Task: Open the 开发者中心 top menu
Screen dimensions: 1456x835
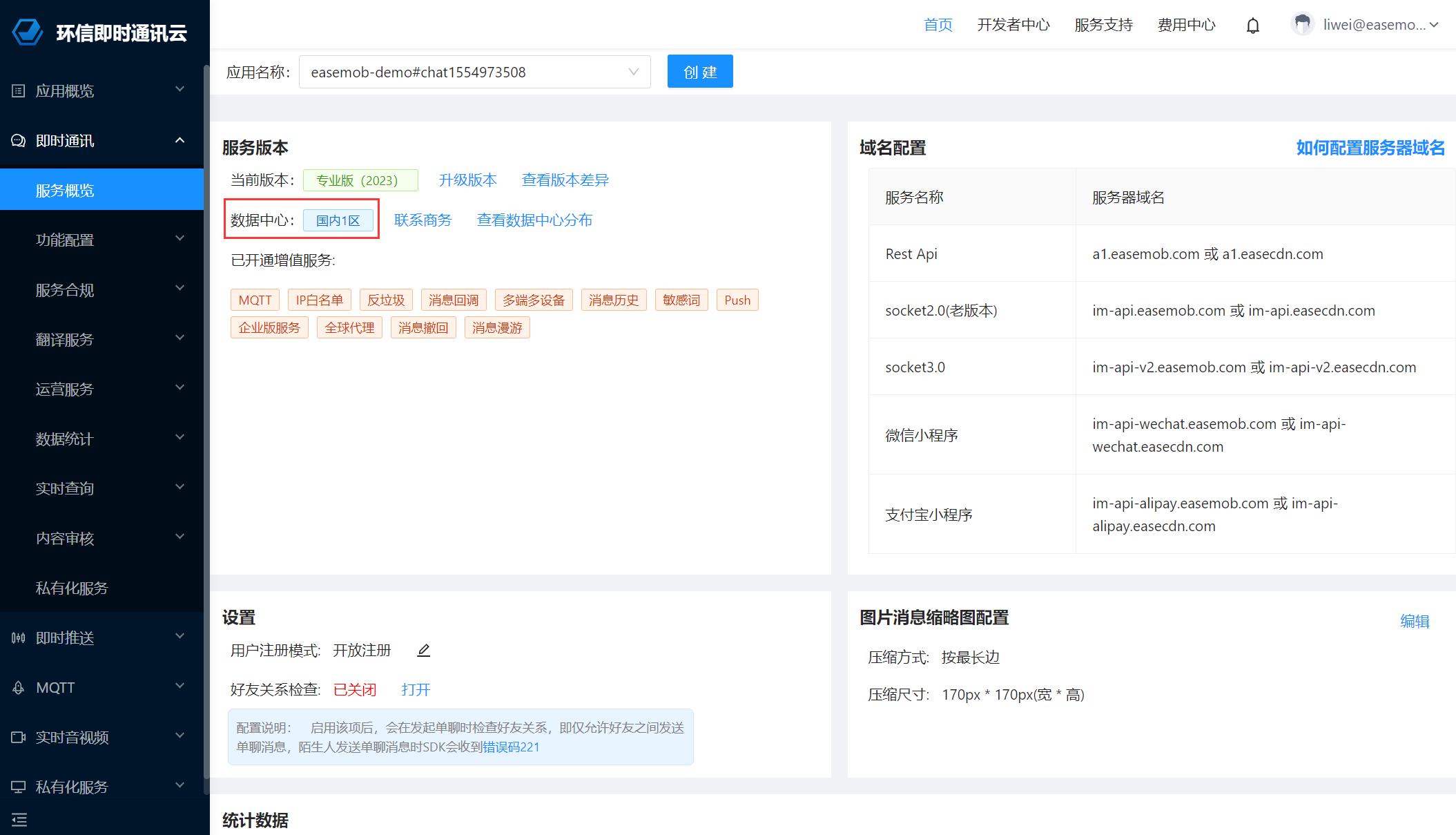Action: 1013,25
